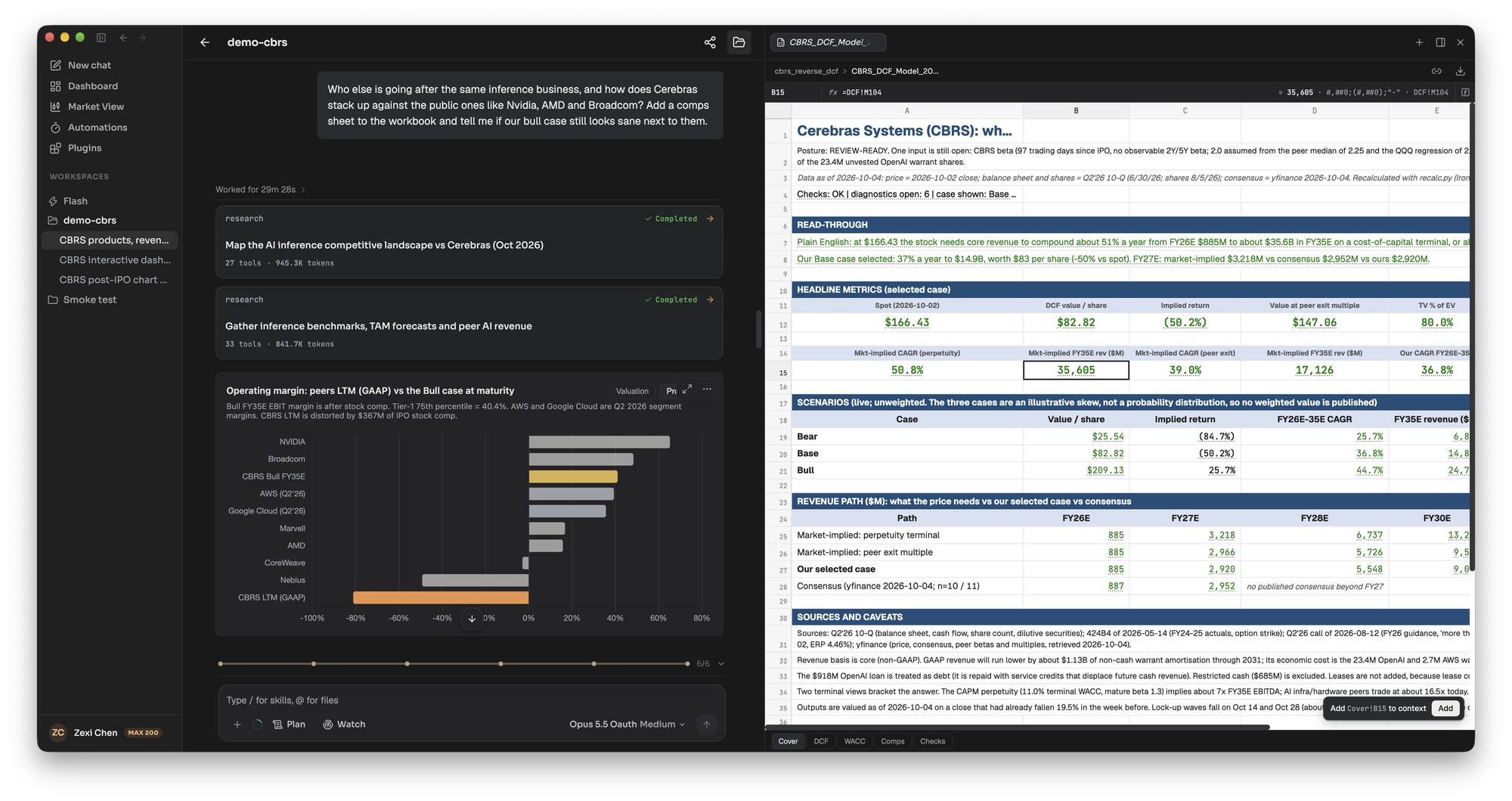Open the Dashboard page
1512x801 pixels.
click(x=92, y=86)
